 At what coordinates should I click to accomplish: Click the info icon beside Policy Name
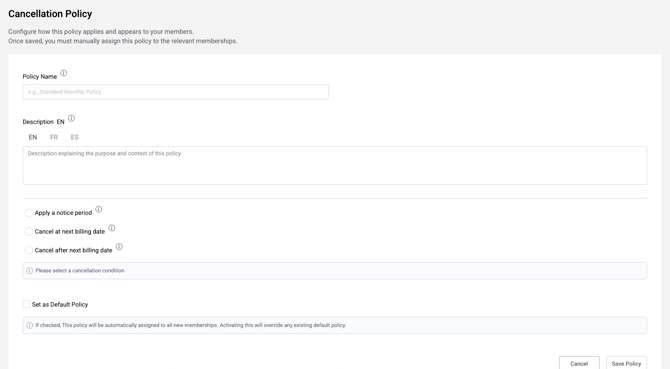pyautogui.click(x=64, y=73)
